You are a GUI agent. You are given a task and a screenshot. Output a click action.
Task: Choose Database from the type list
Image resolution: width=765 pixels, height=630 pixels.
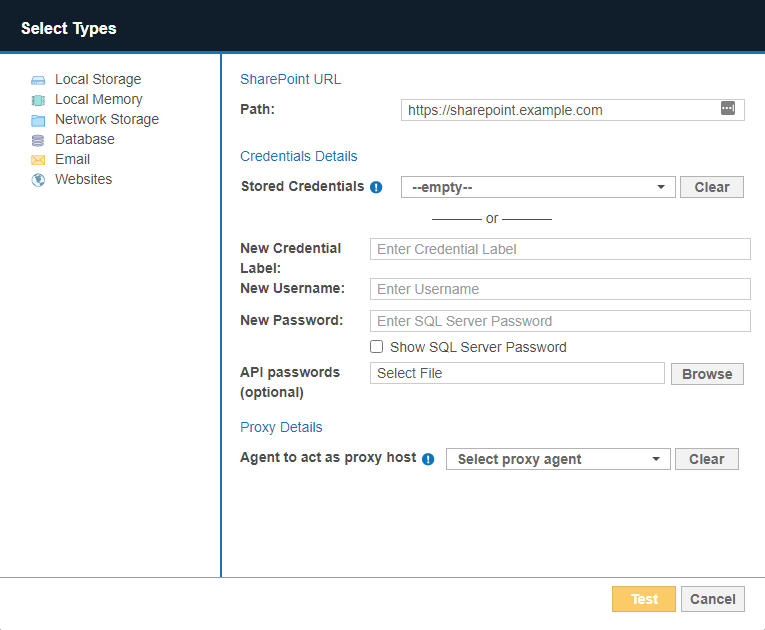tap(84, 140)
